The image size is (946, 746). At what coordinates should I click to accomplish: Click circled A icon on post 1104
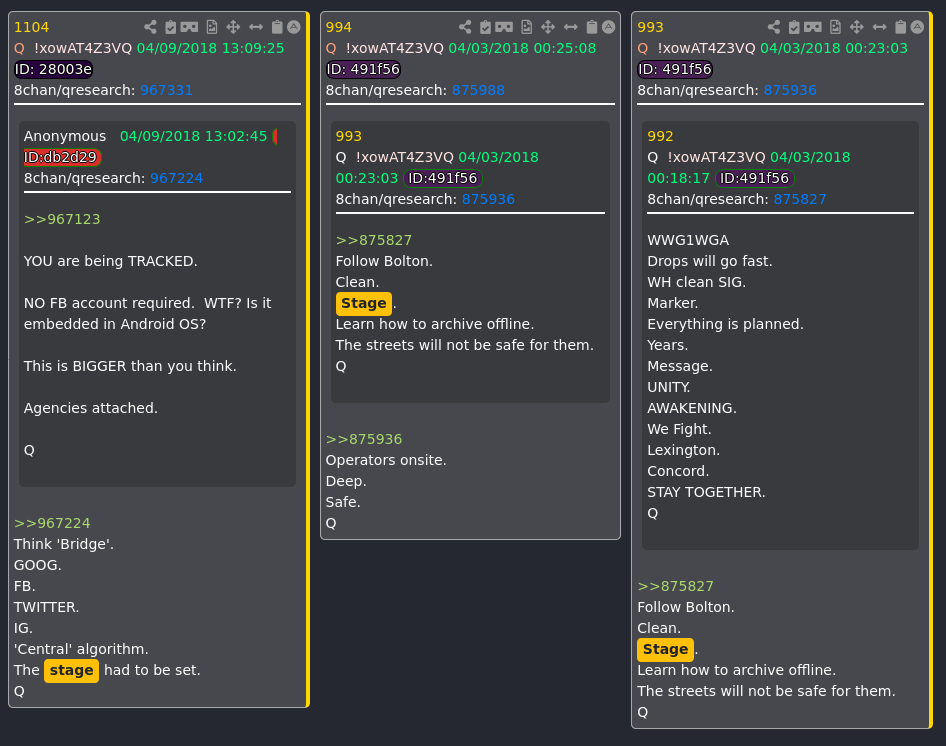[294, 27]
